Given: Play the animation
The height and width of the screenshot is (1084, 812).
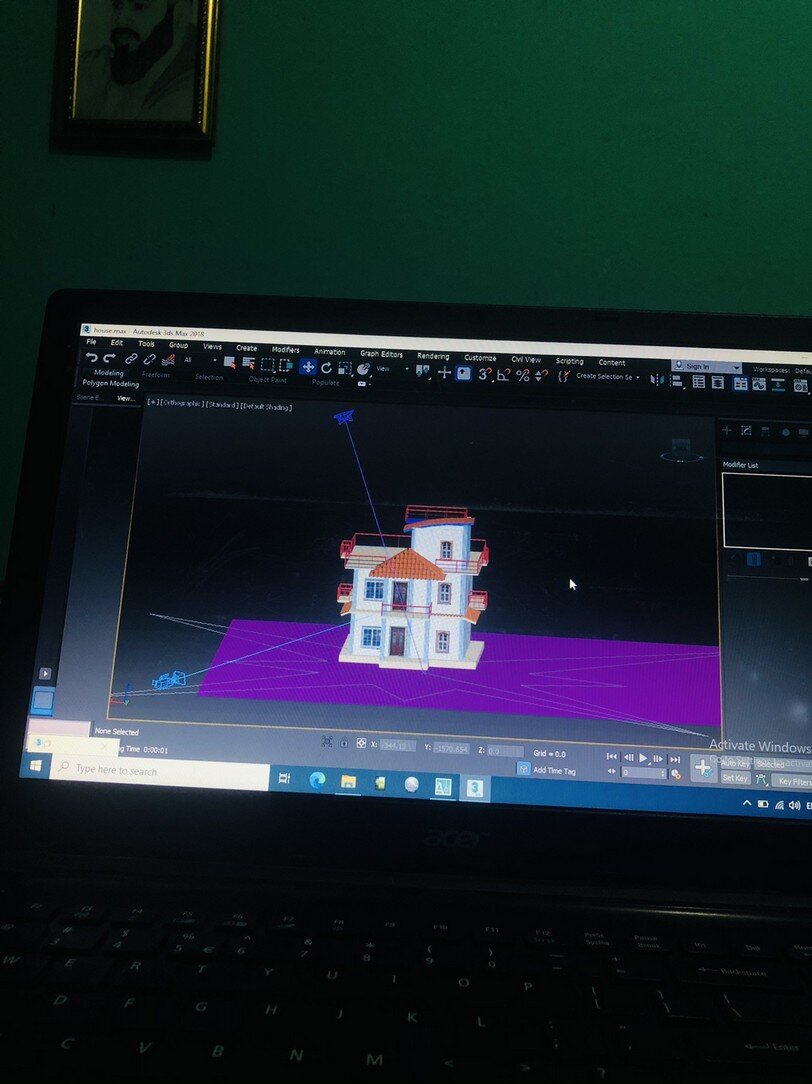Looking at the screenshot, I should (x=643, y=758).
